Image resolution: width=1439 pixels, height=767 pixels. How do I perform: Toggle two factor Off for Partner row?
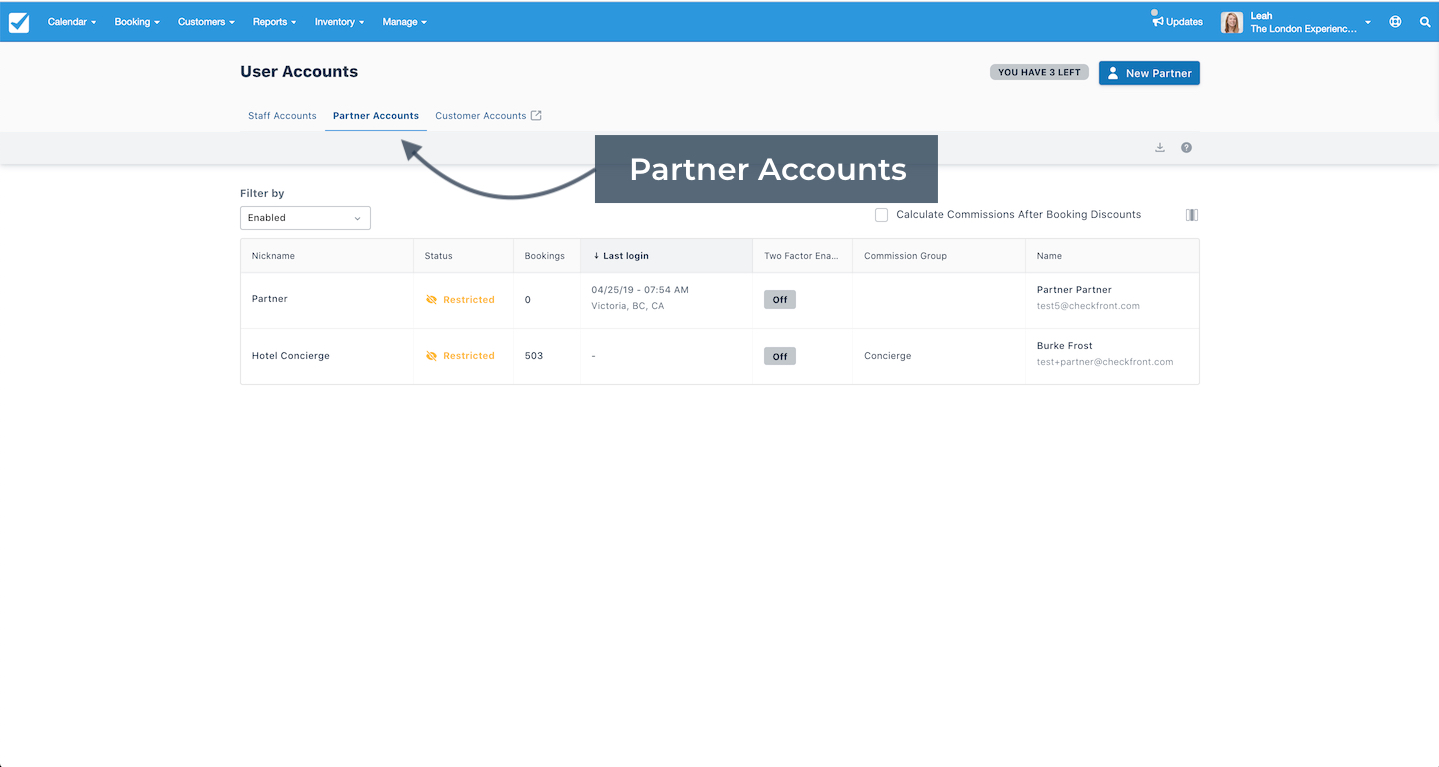(780, 300)
